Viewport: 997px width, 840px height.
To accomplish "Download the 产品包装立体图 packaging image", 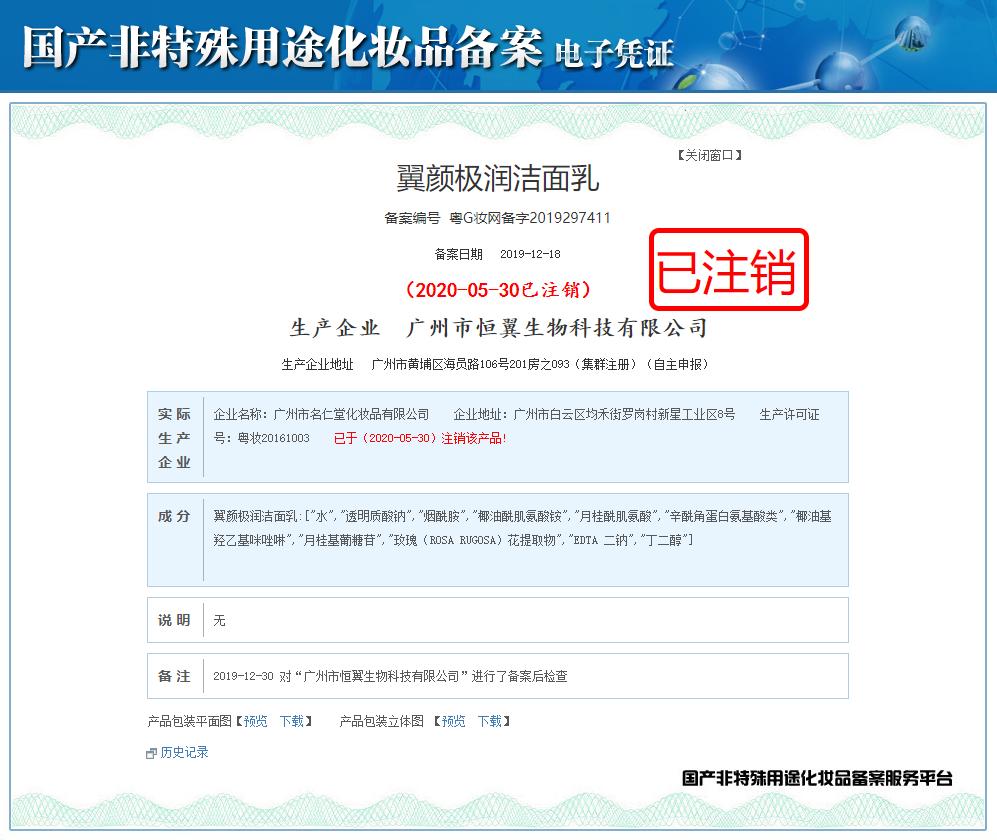I will click(x=491, y=720).
